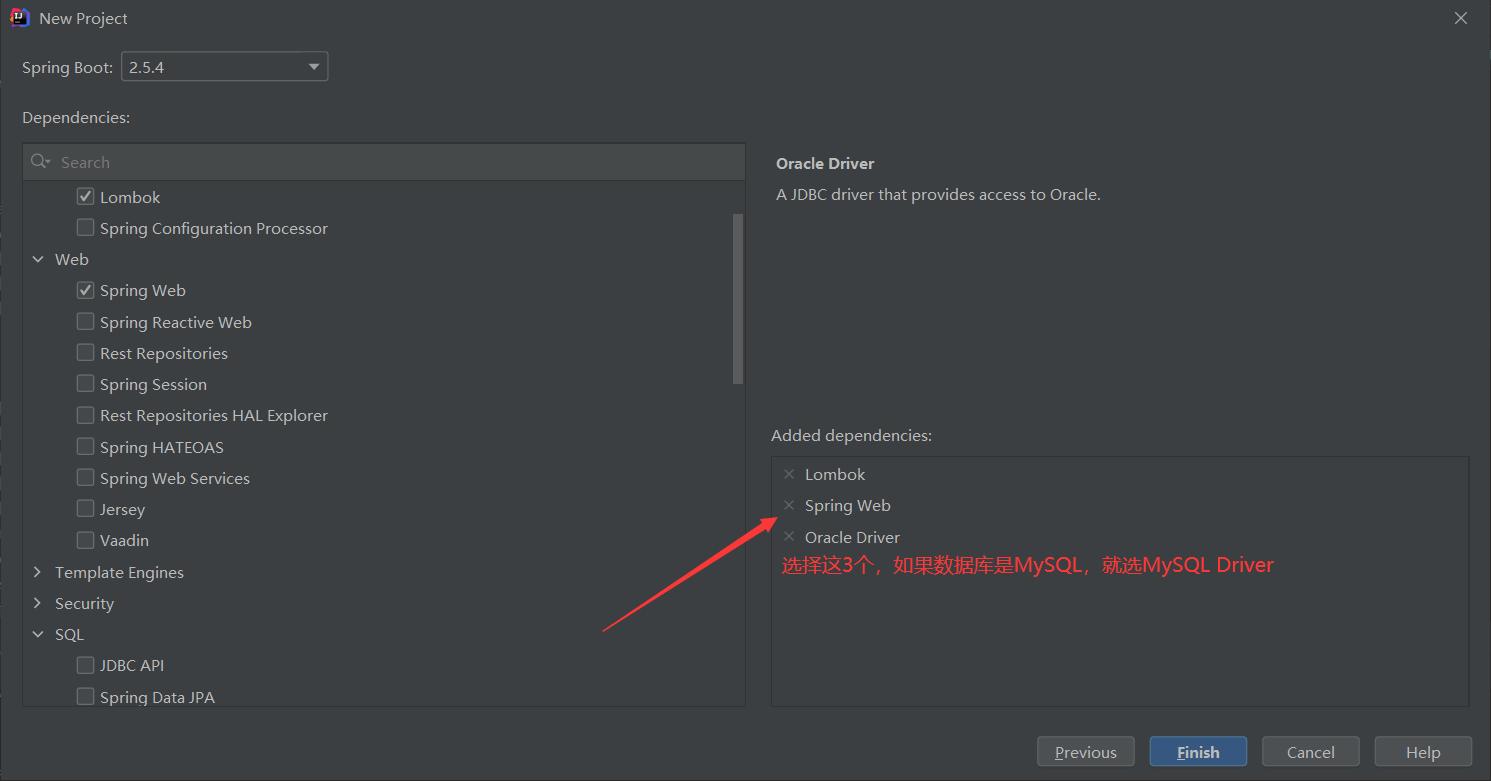Click the Added dependencies label
The image size is (1491, 781).
point(852,435)
